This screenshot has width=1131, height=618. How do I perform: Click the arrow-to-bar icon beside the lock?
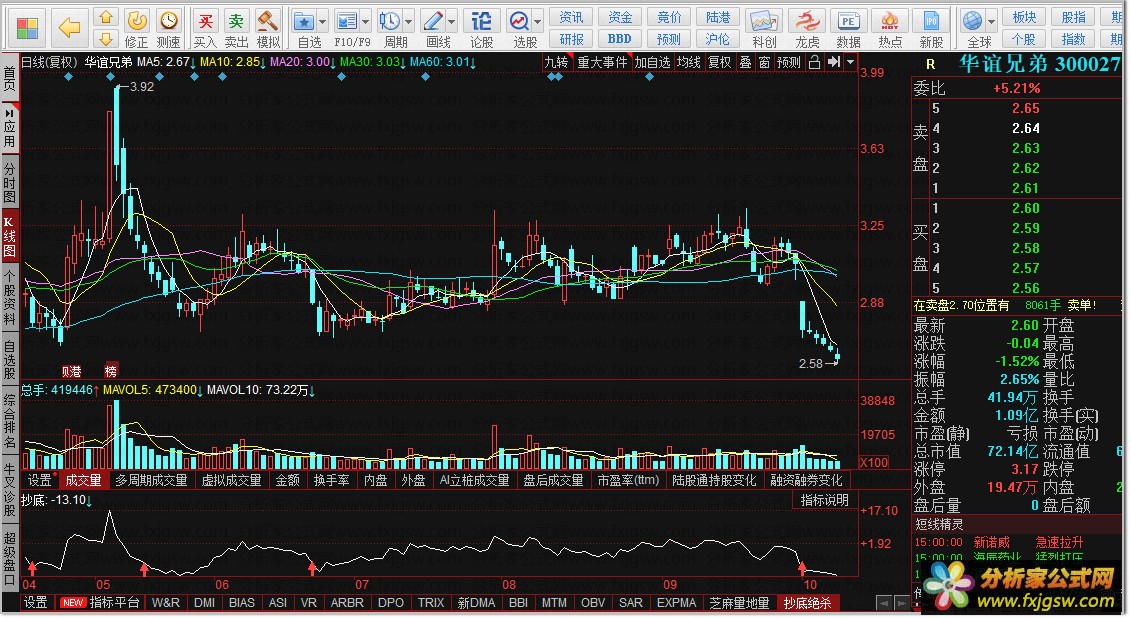coord(834,63)
